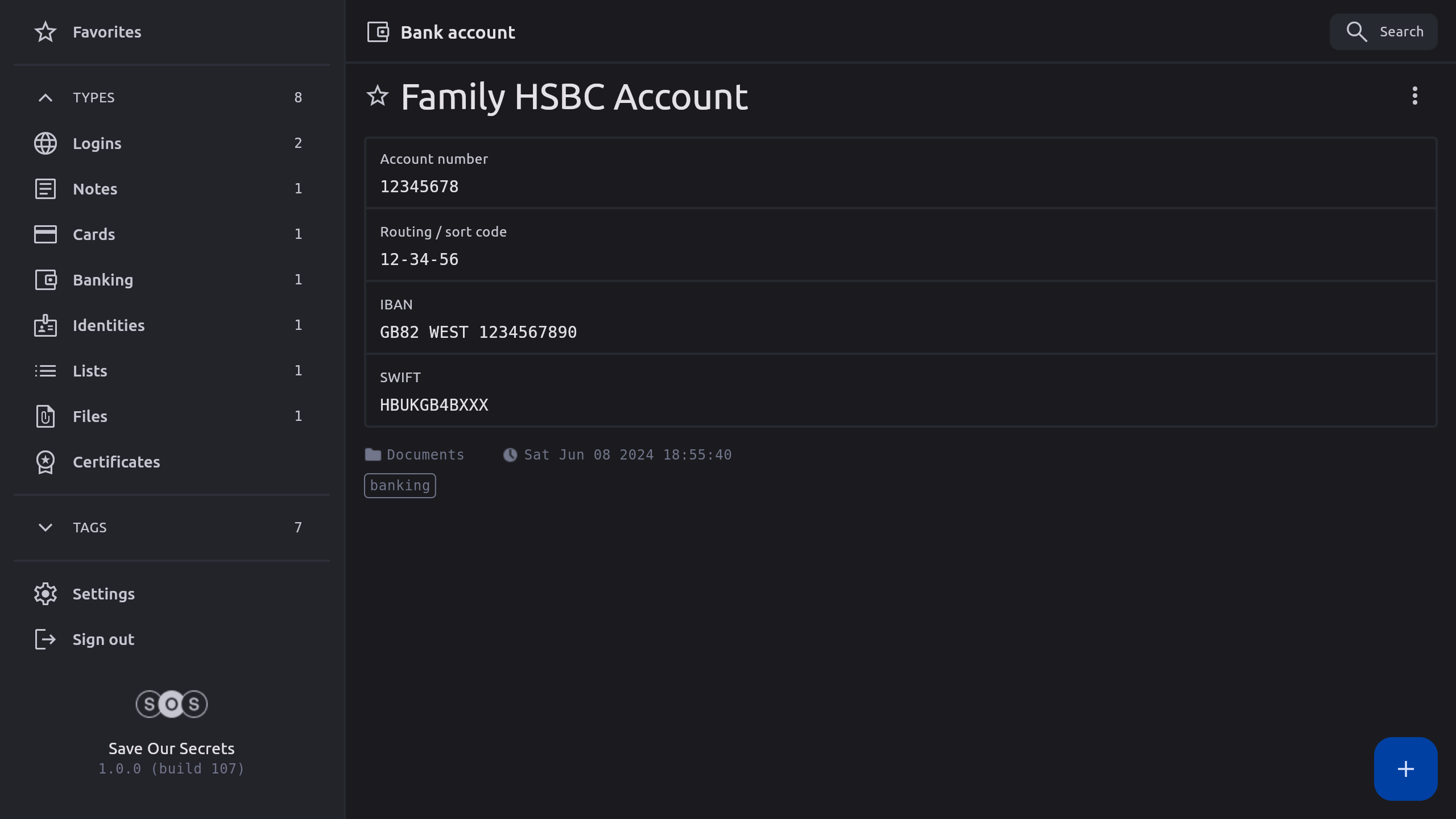Open Favorites from the sidebar star icon

45,32
